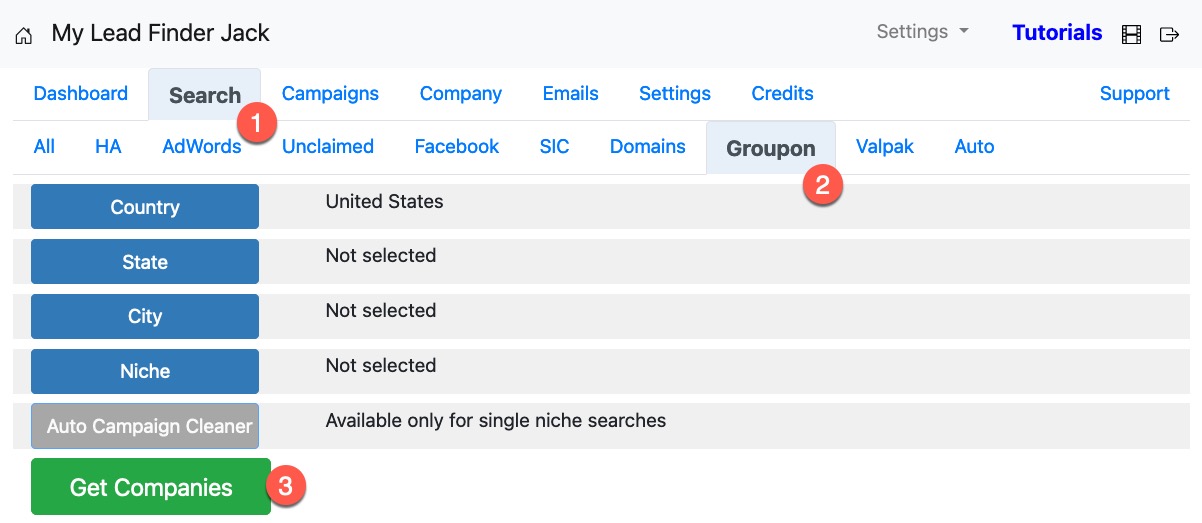The image size is (1202, 523).
Task: Switch to the Dashboard tab
Action: 81,94
